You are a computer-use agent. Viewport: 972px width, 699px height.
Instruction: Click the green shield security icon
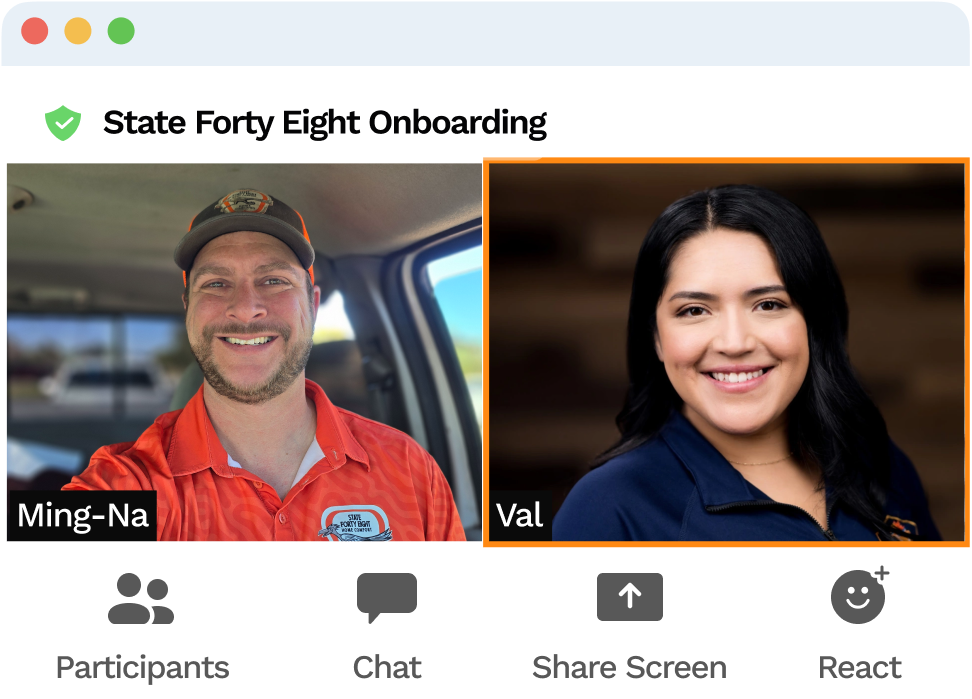pos(63,123)
